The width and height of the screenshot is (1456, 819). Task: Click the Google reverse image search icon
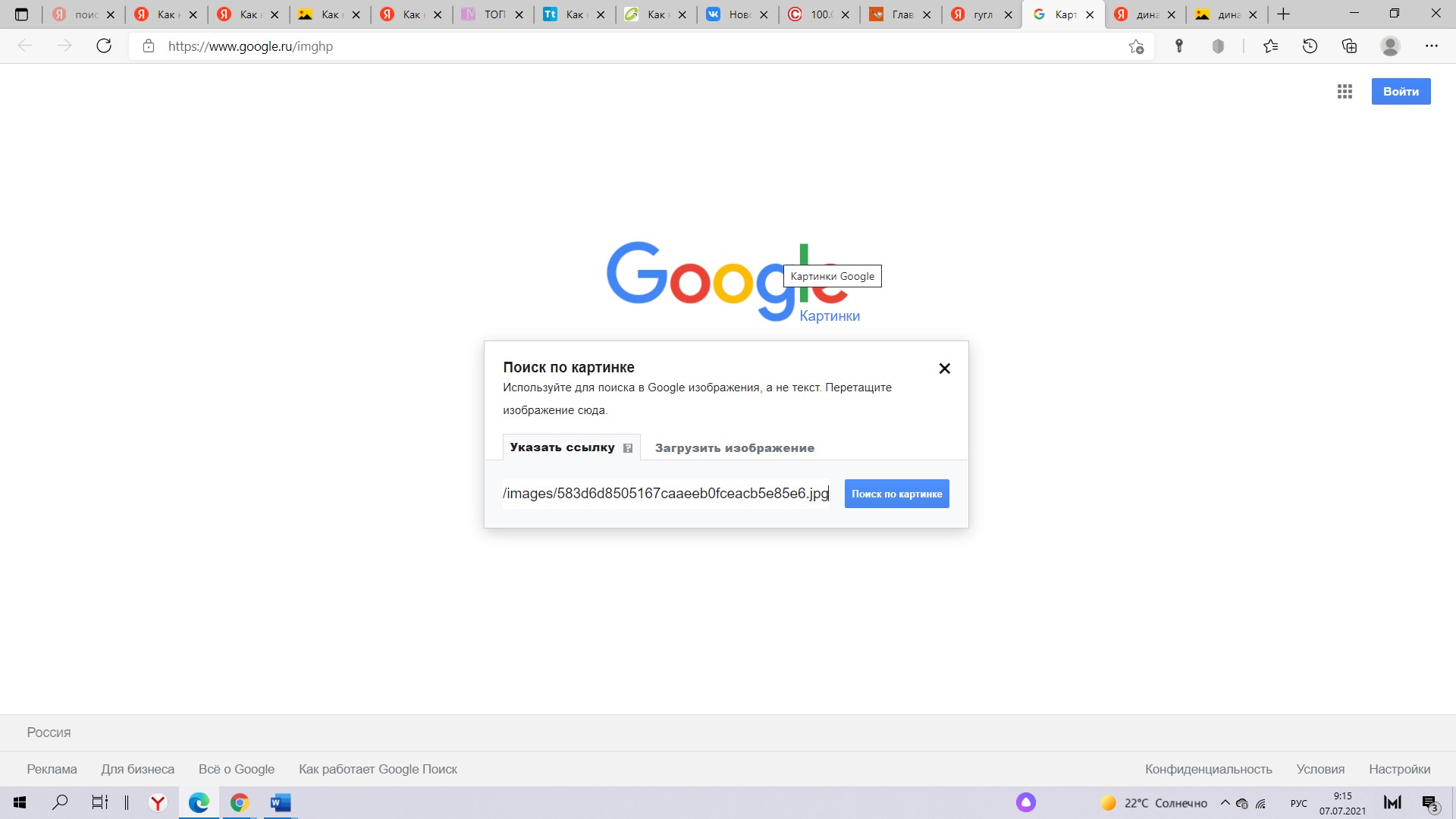pos(627,447)
